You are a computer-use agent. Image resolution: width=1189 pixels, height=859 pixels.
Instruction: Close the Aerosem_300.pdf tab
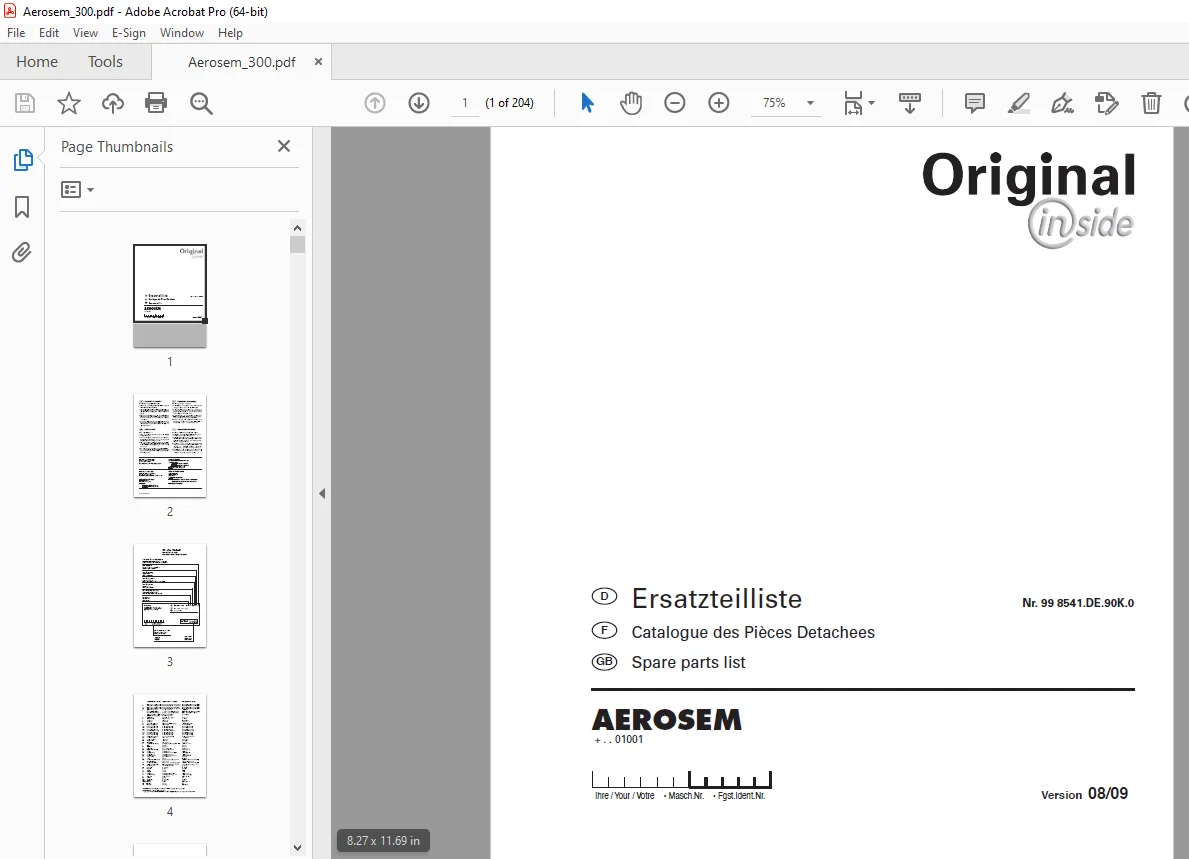coord(318,61)
